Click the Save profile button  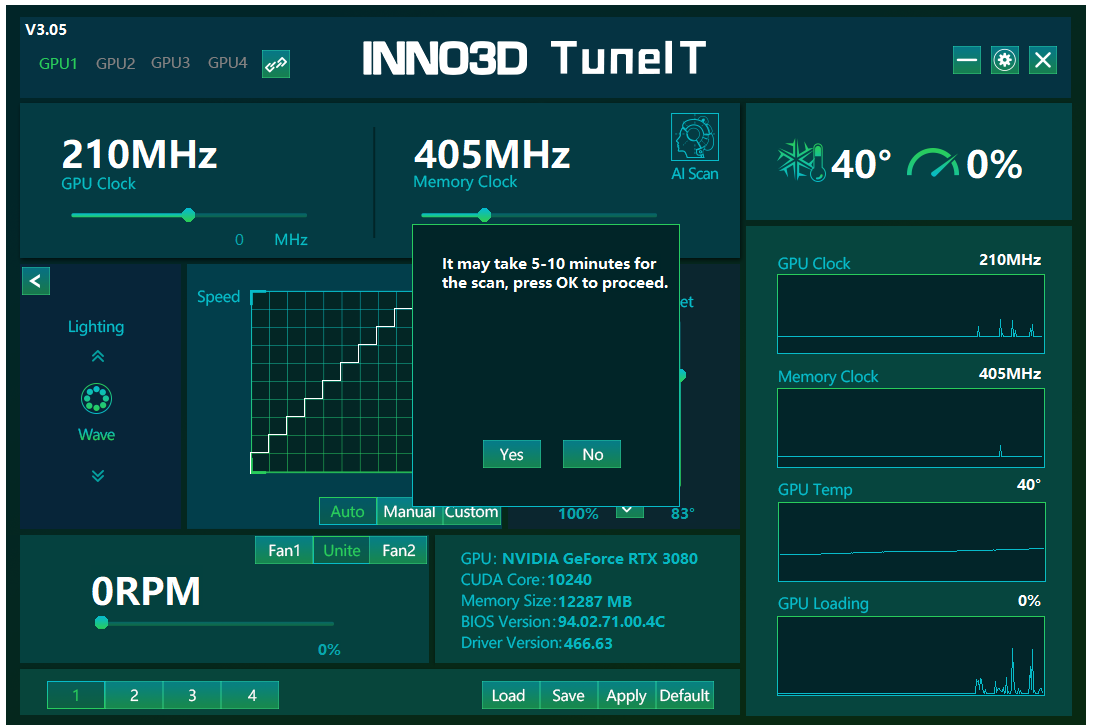point(569,695)
